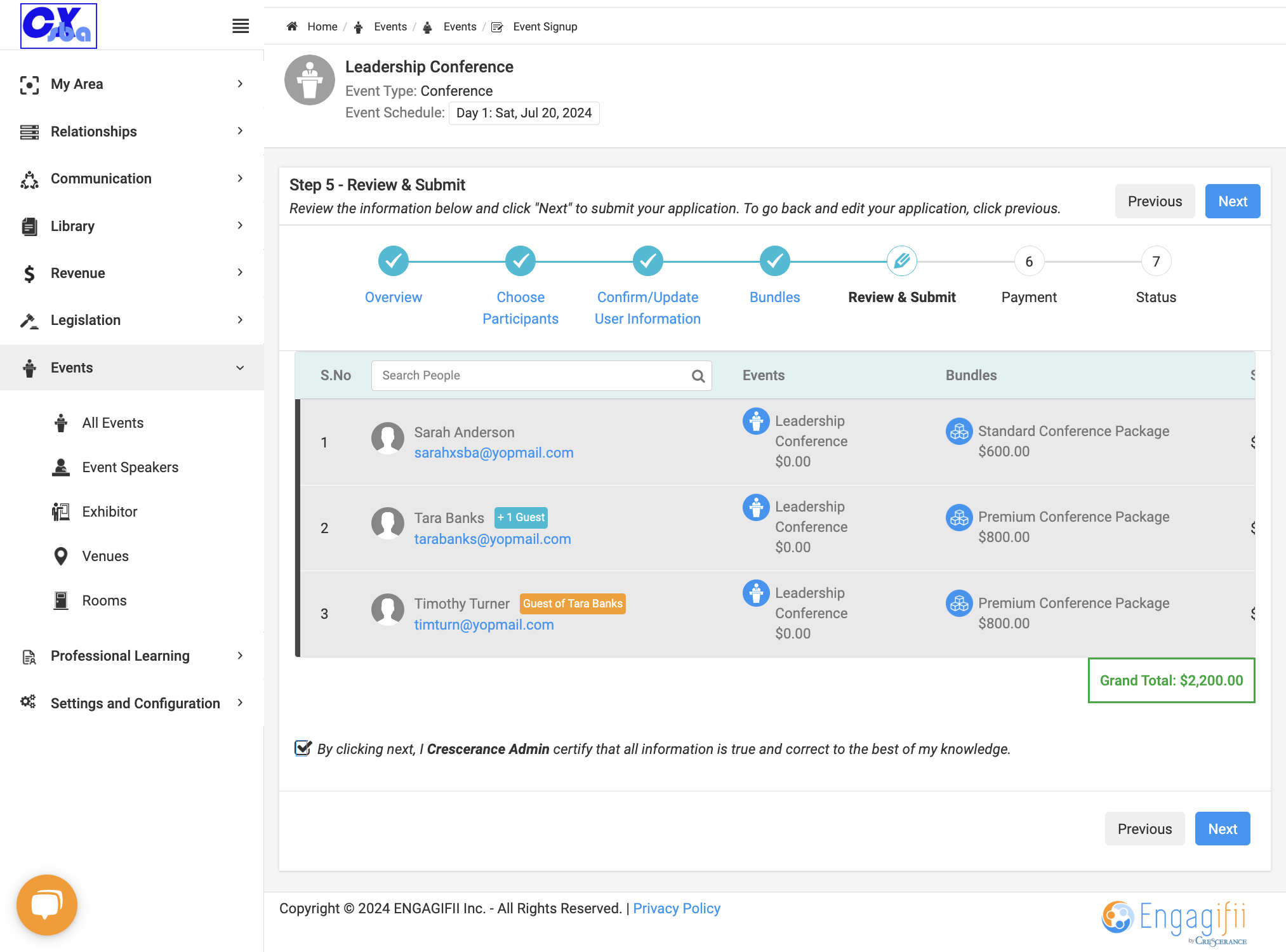The image size is (1286, 952).
Task: Click the Review & Submit pencil step icon
Action: (902, 261)
